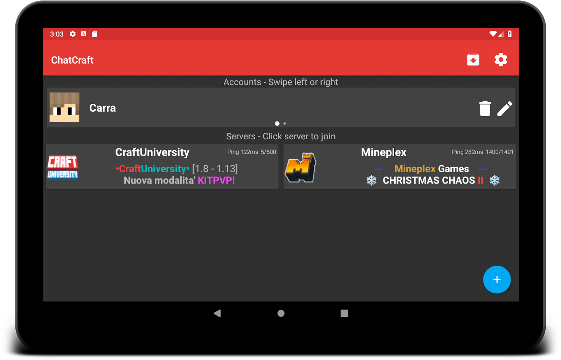Tap the Carra player skin avatar
Image resolution: width=561 pixels, height=360 pixels.
click(64, 107)
